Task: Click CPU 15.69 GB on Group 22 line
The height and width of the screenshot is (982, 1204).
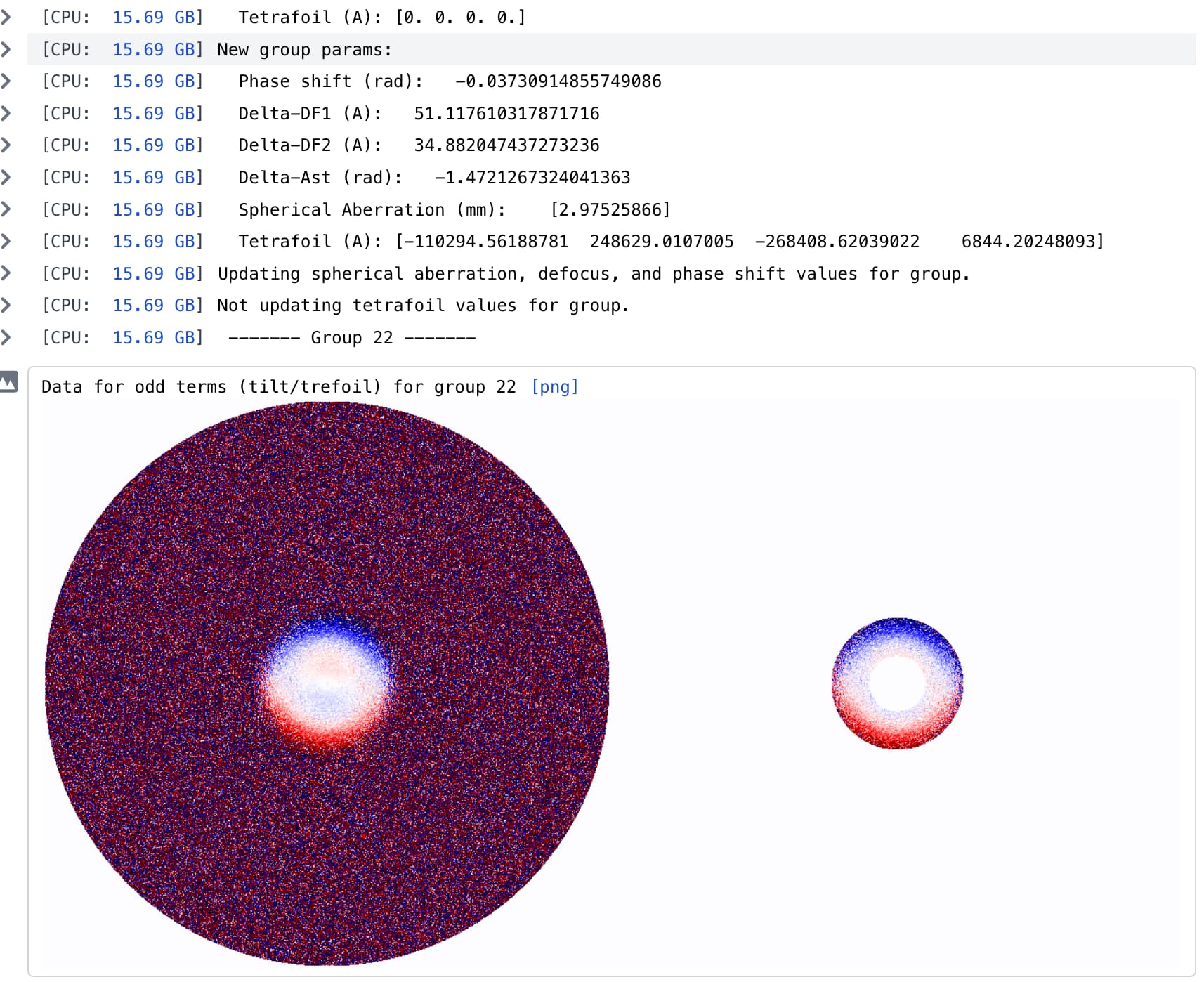Action: click(122, 338)
